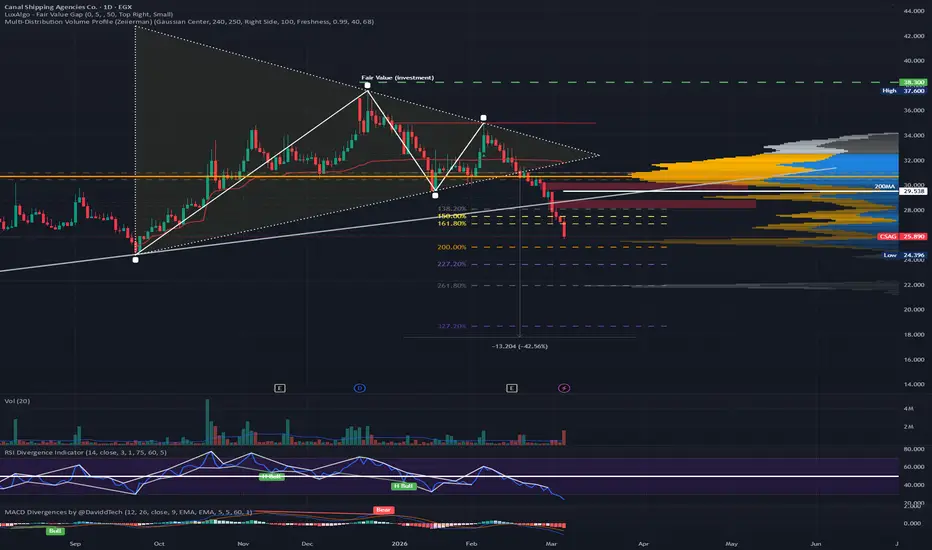Click the green 'Bull' MACD divergence tag
932x550 pixels.
tap(55, 530)
